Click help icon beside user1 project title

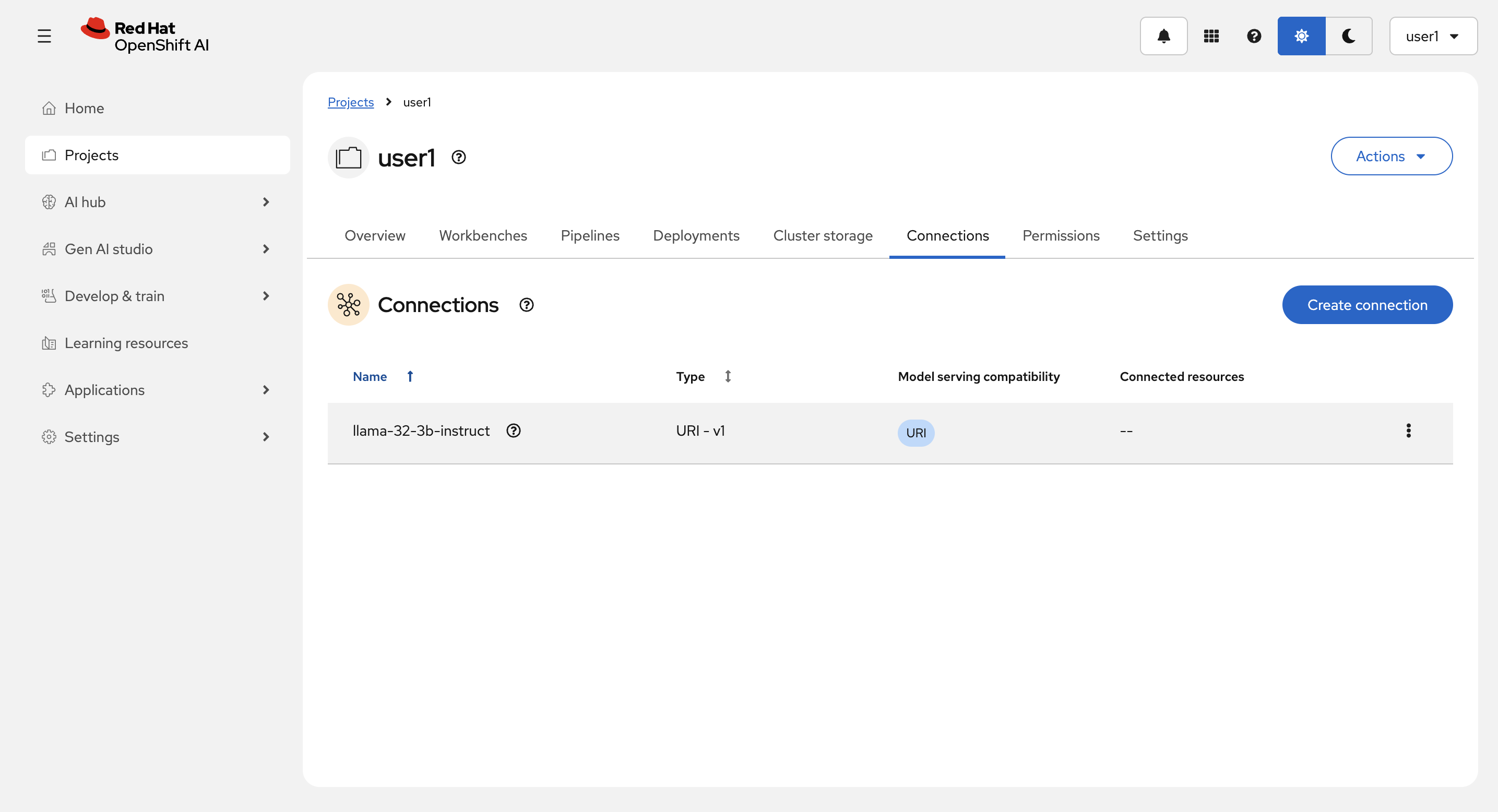[x=458, y=158]
